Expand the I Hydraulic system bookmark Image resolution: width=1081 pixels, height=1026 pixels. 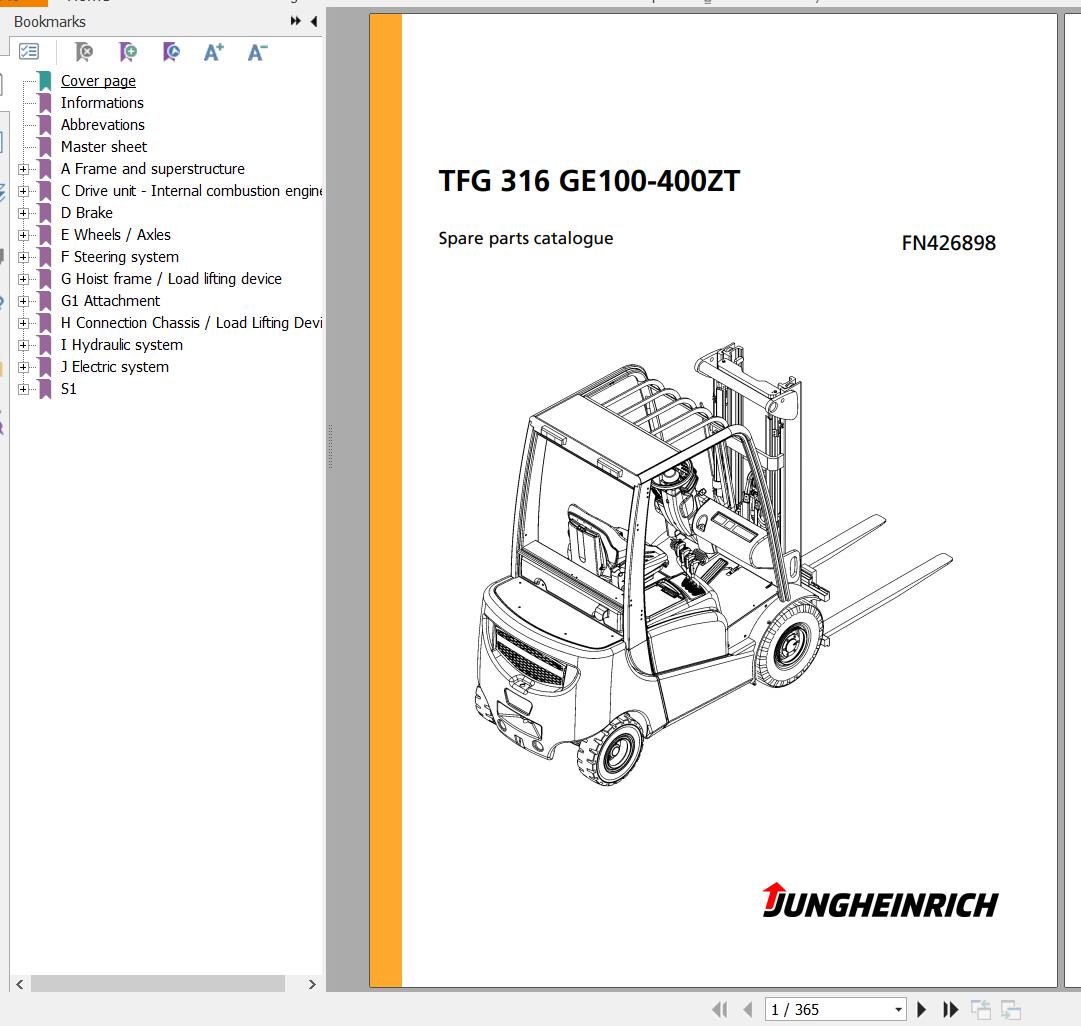pyautogui.click(x=25, y=345)
